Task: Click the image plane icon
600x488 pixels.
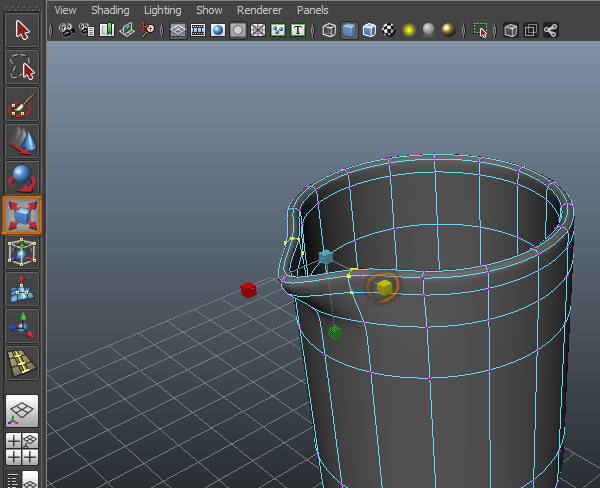Action: [127, 30]
